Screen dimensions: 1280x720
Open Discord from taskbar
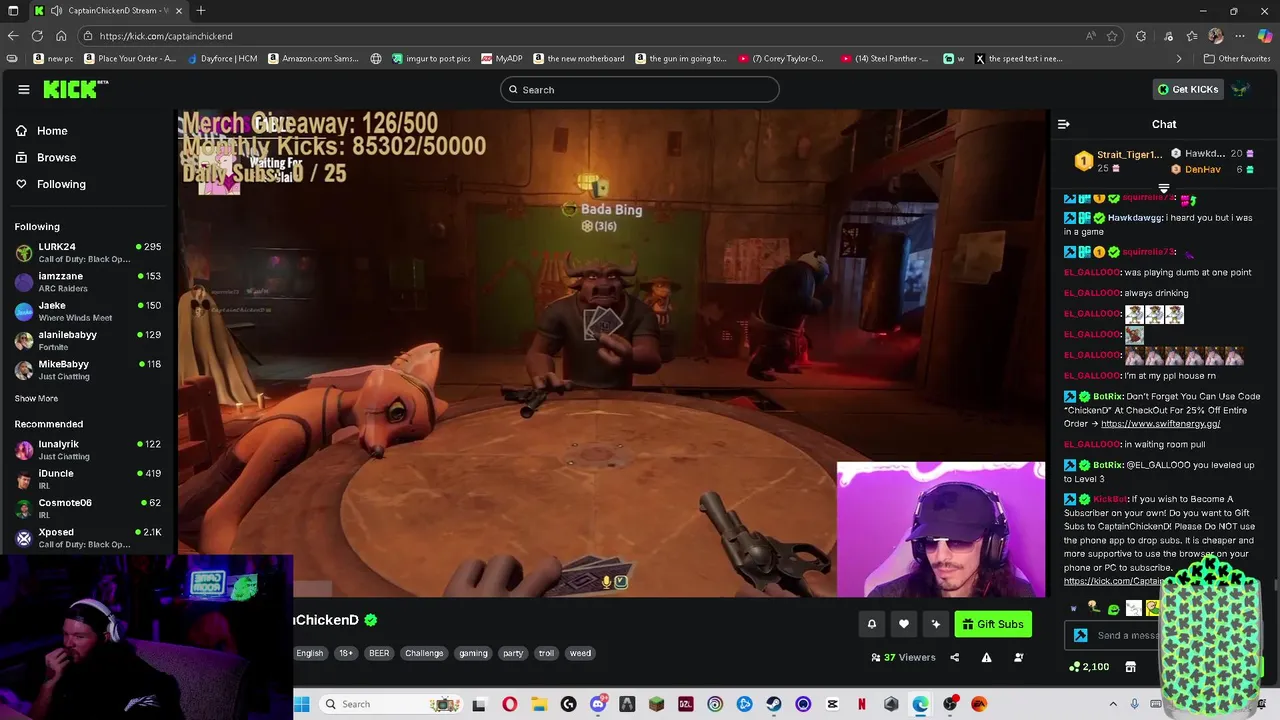click(598, 704)
